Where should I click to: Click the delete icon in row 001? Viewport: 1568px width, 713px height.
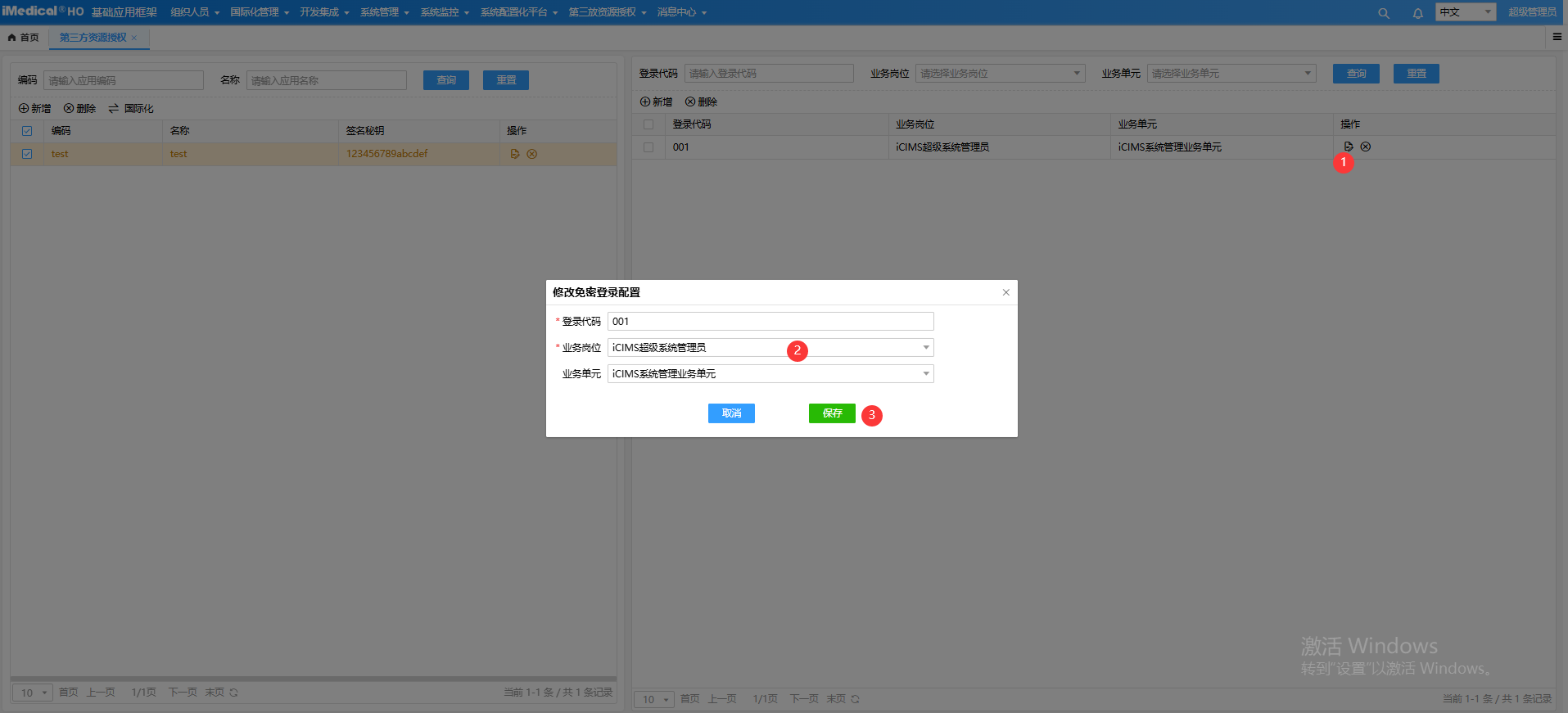[1366, 147]
